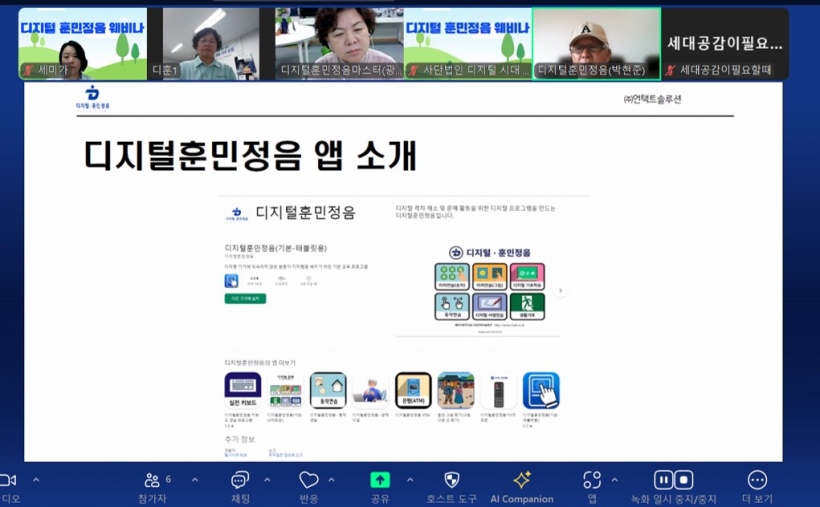Open the reactions (반응) heart icon
Viewport: 820px width, 507px height.
[309, 479]
